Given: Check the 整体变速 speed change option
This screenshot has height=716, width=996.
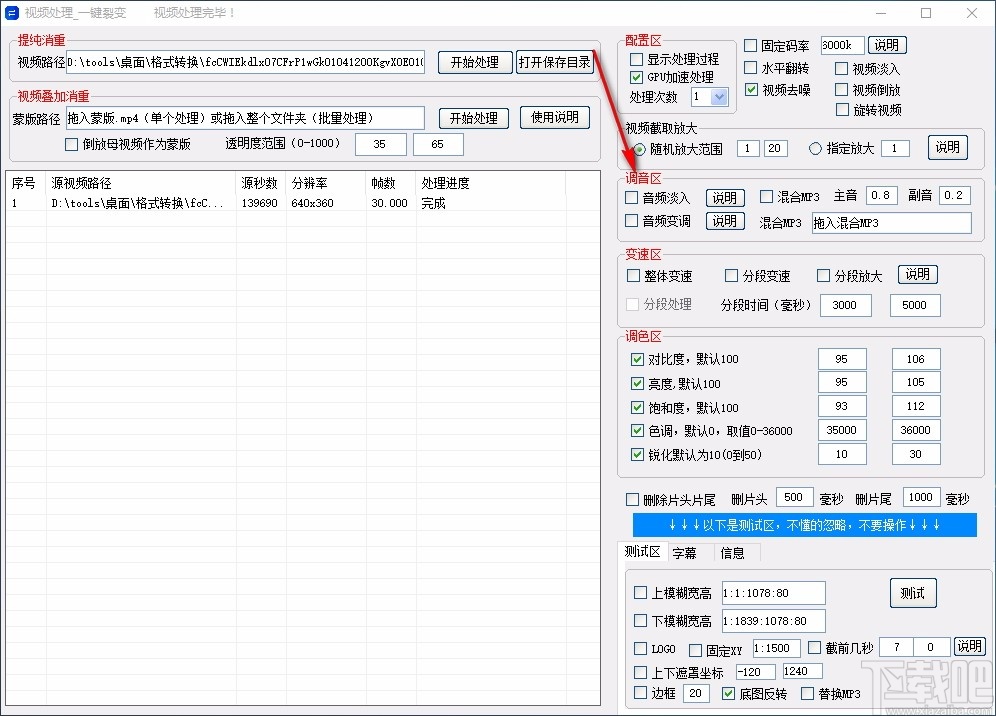Looking at the screenshot, I should (x=634, y=275).
